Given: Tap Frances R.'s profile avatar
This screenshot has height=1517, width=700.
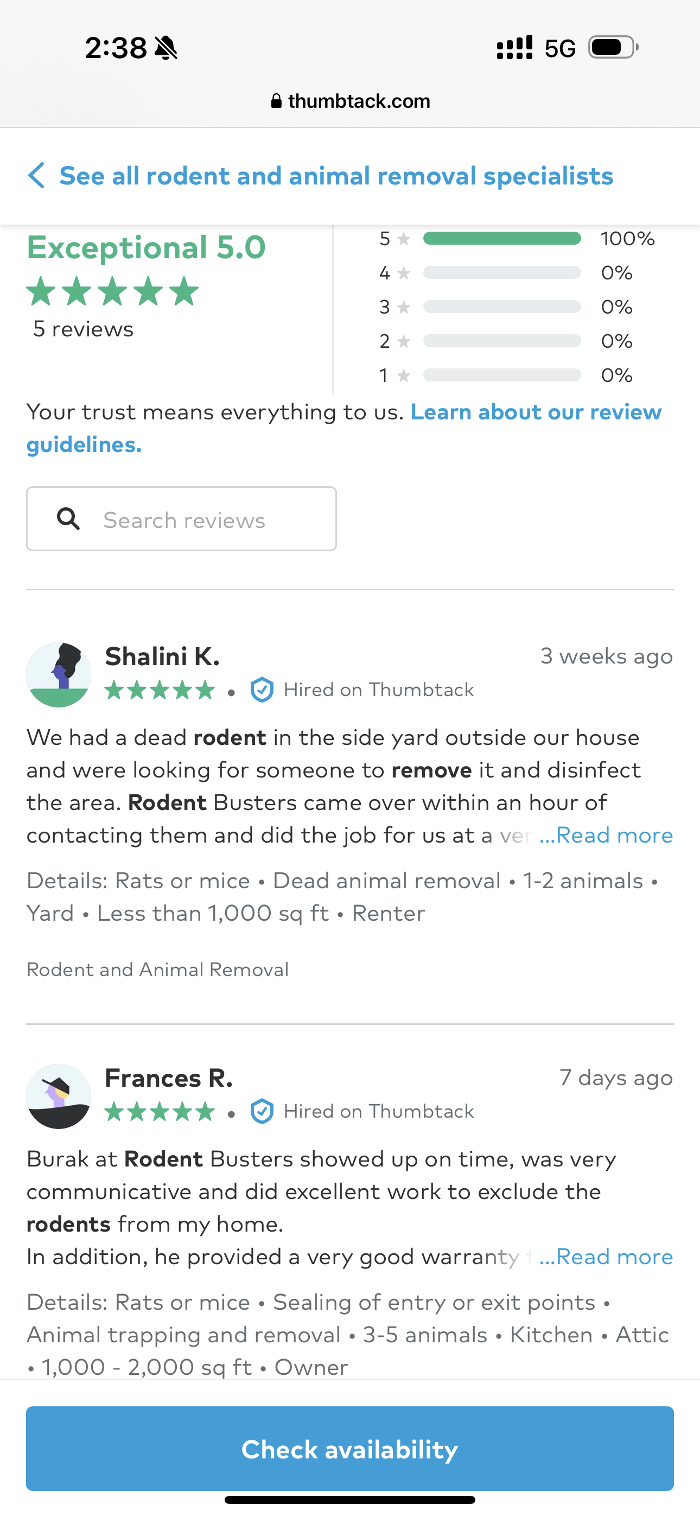Looking at the screenshot, I should tap(59, 1097).
